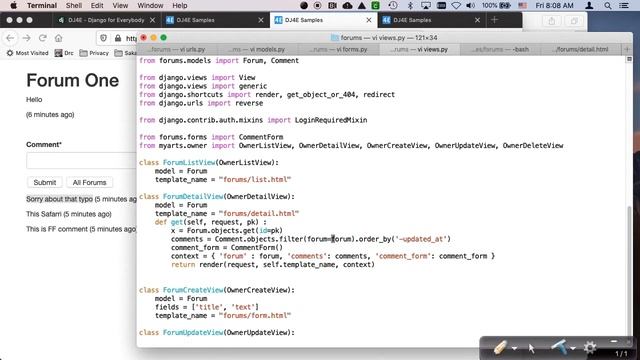Viewport: 640px width, 360px height.
Task: Click the Wi-Fi menu bar icon
Action: 456,6
